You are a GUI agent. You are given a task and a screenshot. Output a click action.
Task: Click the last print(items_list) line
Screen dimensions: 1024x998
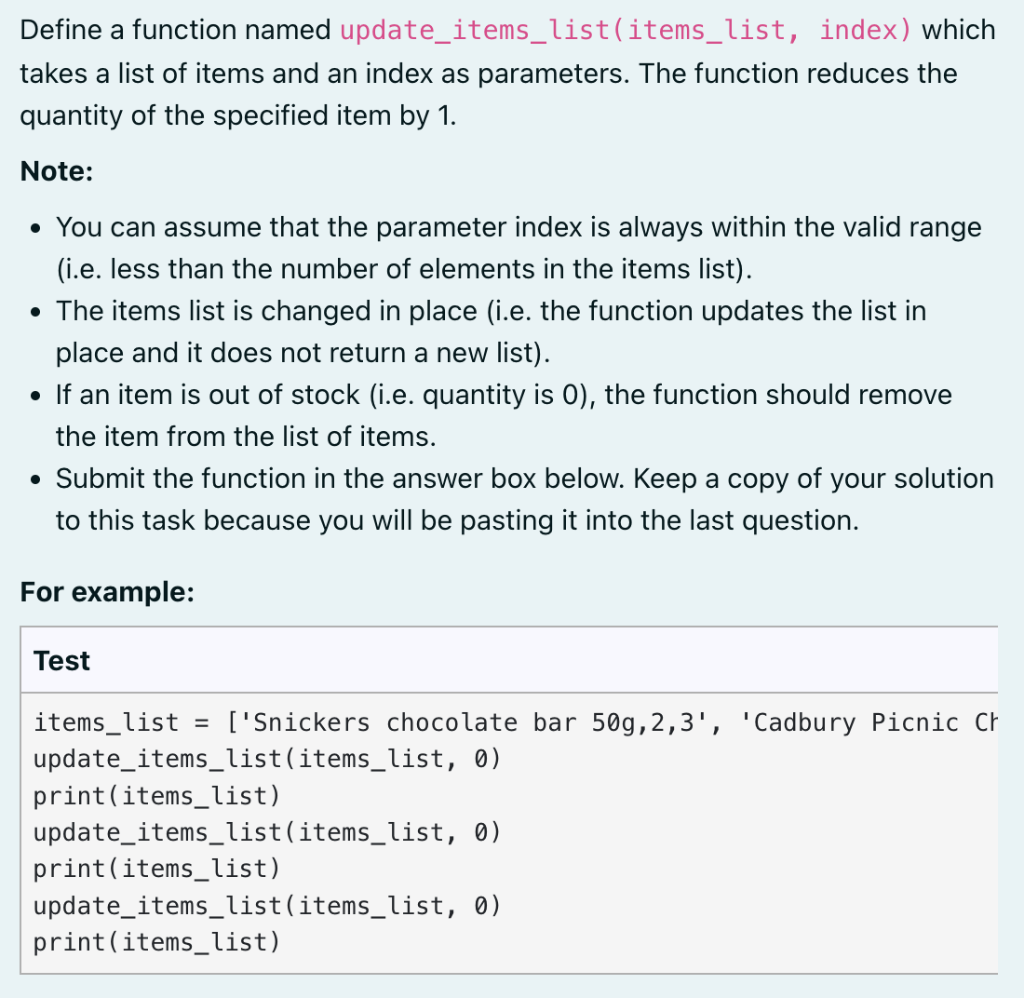click(x=157, y=942)
